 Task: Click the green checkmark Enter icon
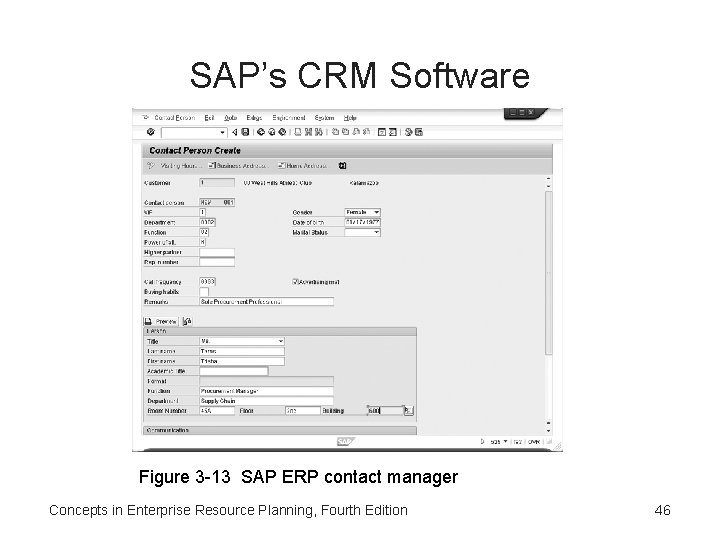pyautogui.click(x=150, y=132)
